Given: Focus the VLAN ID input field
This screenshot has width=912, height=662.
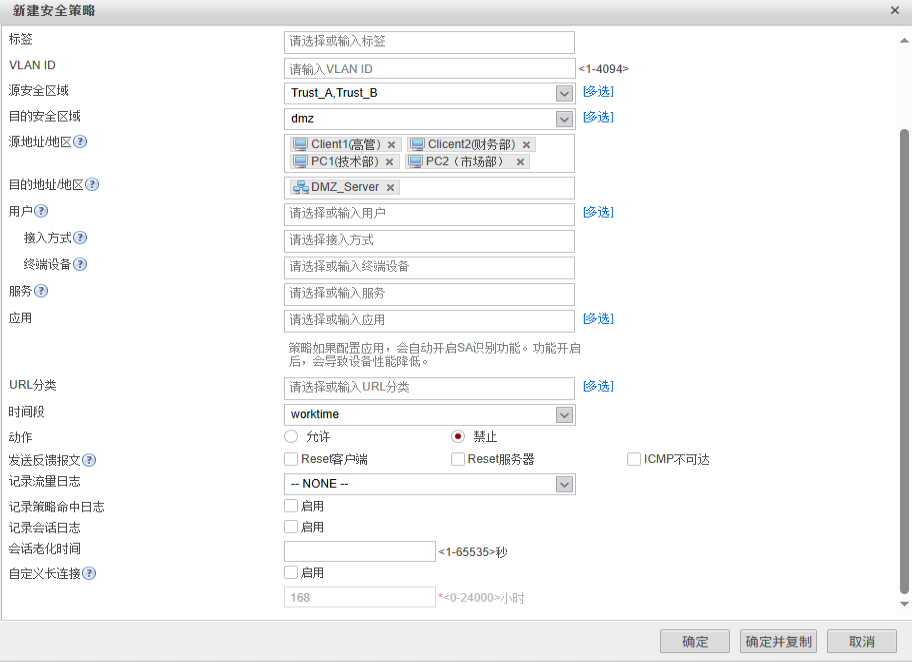Looking at the screenshot, I should 429,69.
